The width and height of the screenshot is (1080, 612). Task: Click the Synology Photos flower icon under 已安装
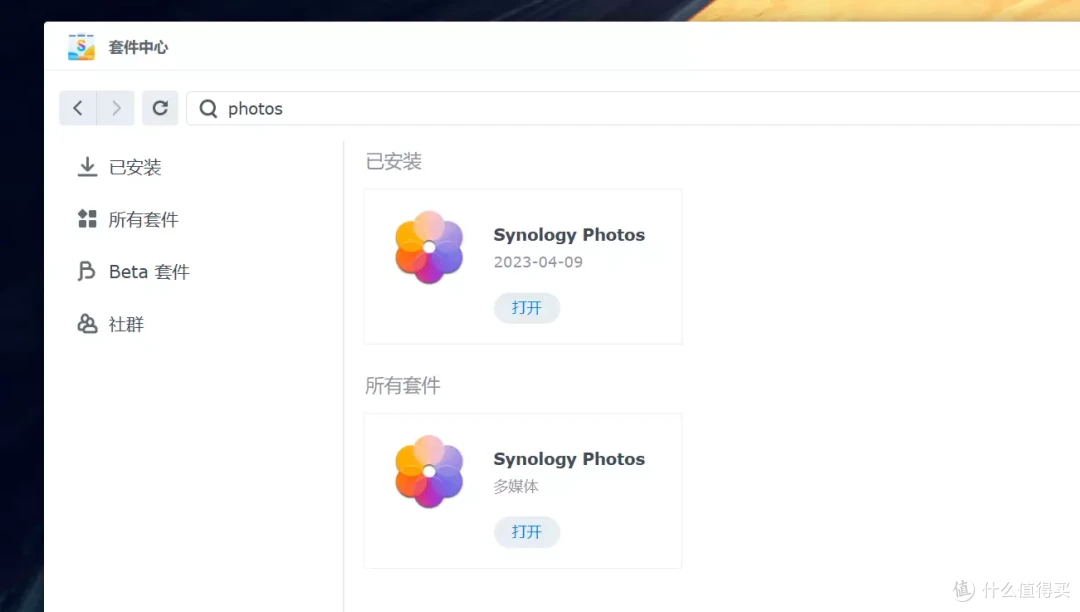tap(429, 247)
